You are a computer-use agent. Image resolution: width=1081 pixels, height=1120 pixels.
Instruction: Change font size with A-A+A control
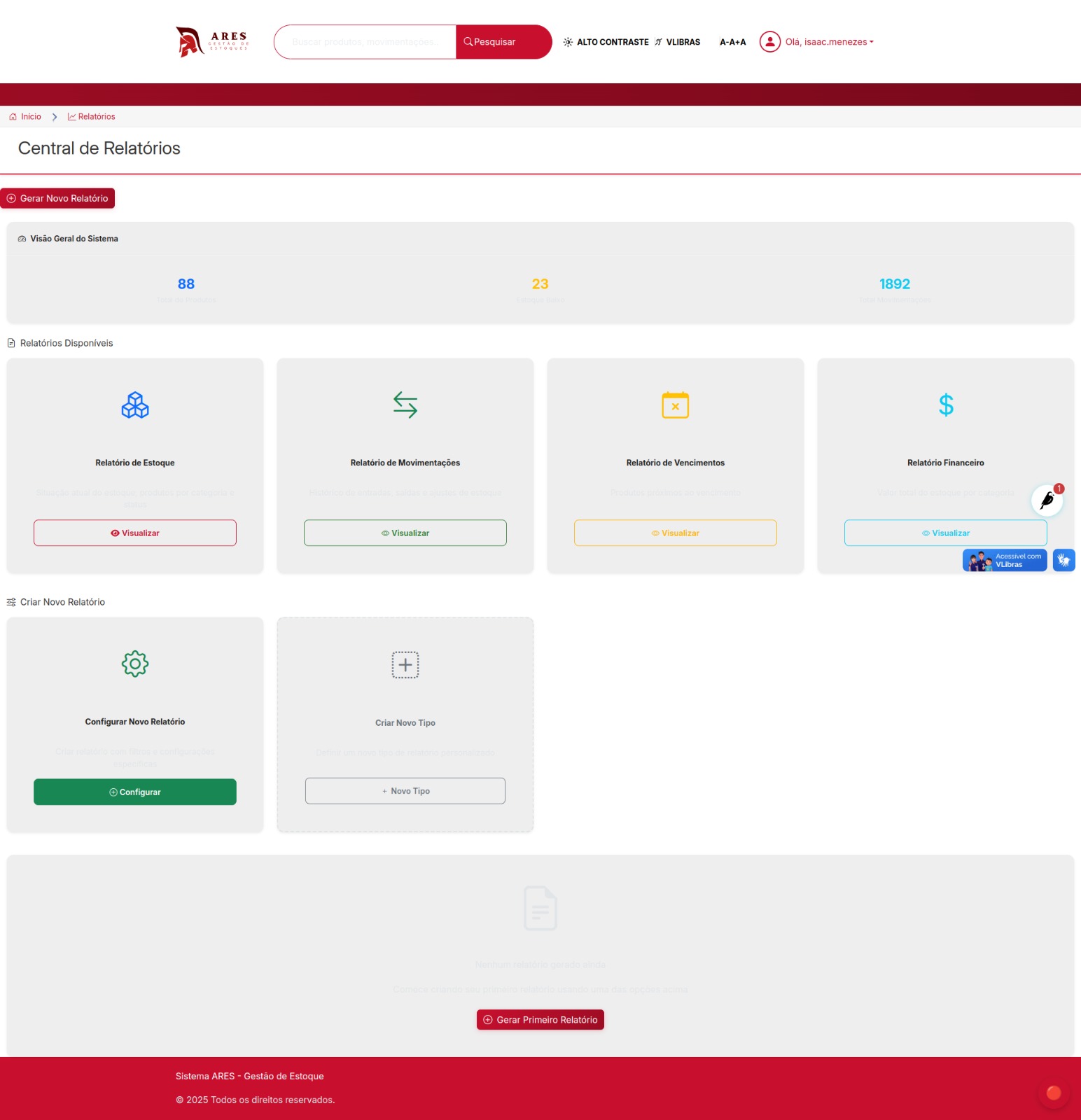732,42
